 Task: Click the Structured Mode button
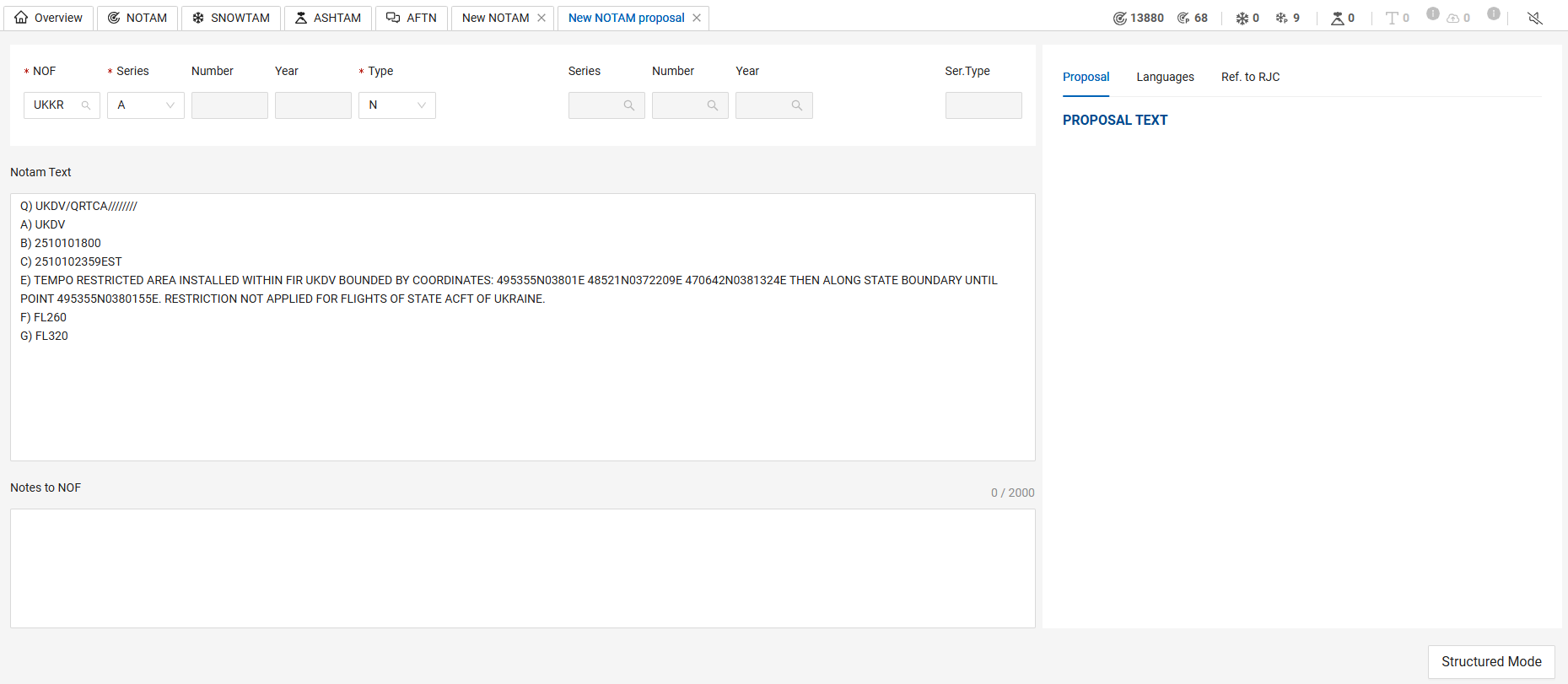point(1491,662)
